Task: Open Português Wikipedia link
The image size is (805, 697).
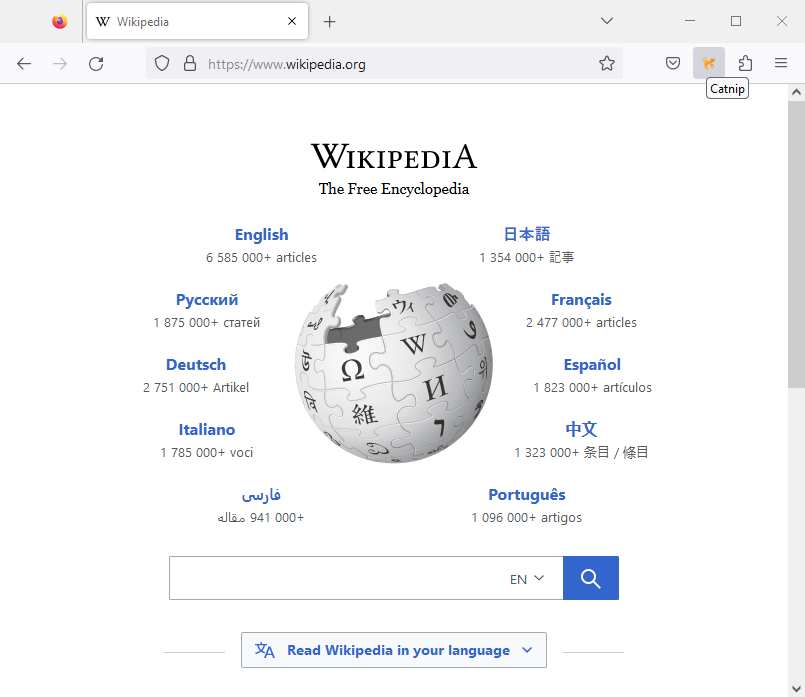Action: coord(527,495)
